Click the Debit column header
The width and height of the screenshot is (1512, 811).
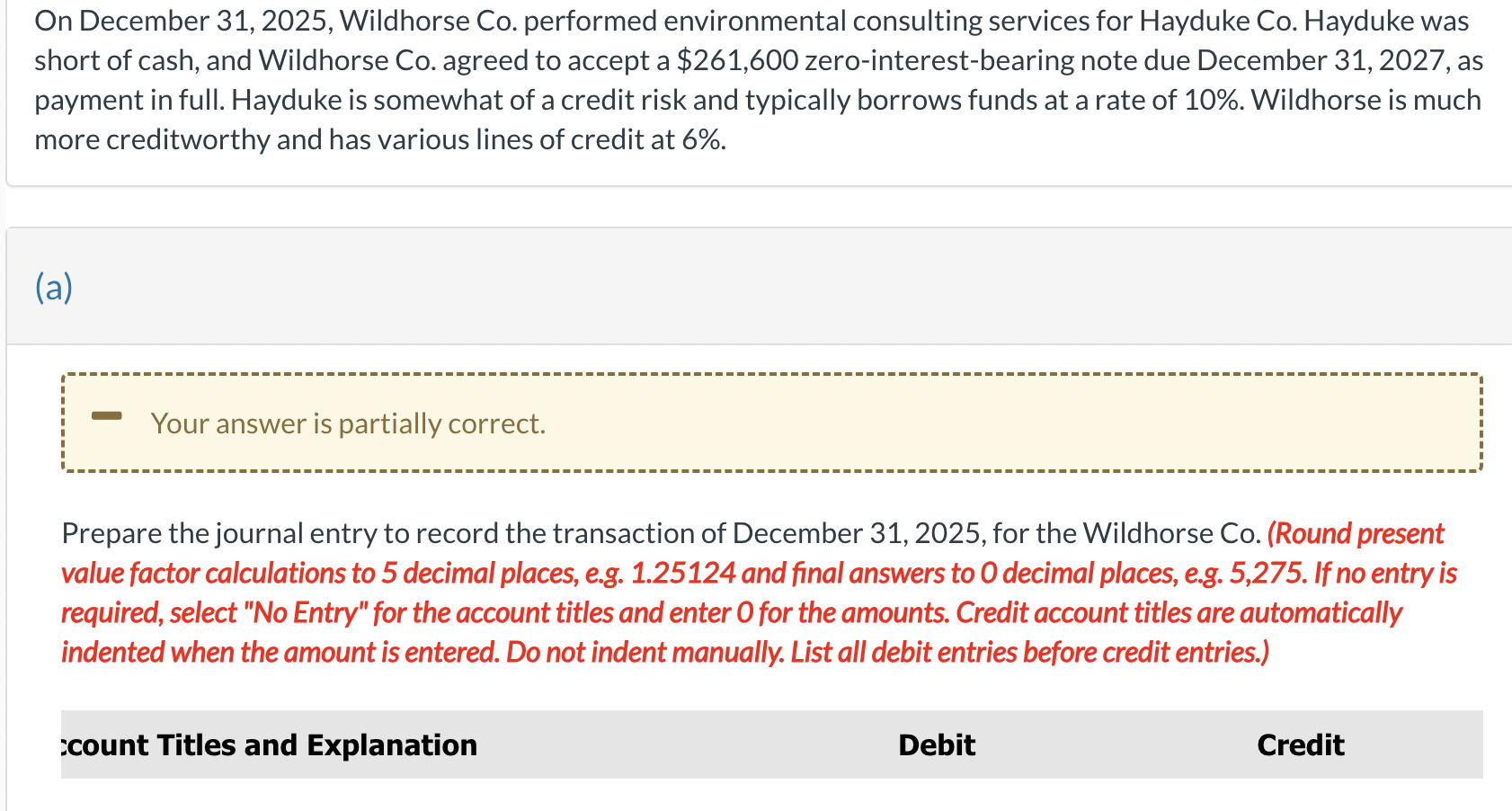[936, 744]
